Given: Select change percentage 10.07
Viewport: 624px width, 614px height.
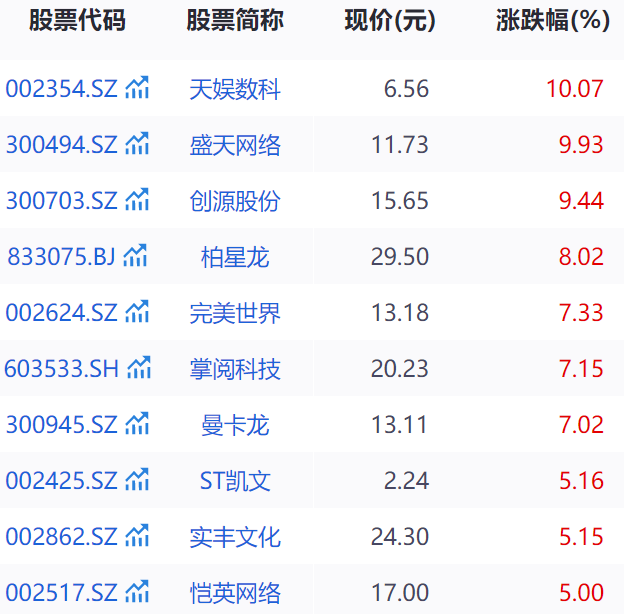Looking at the screenshot, I should [575, 88].
